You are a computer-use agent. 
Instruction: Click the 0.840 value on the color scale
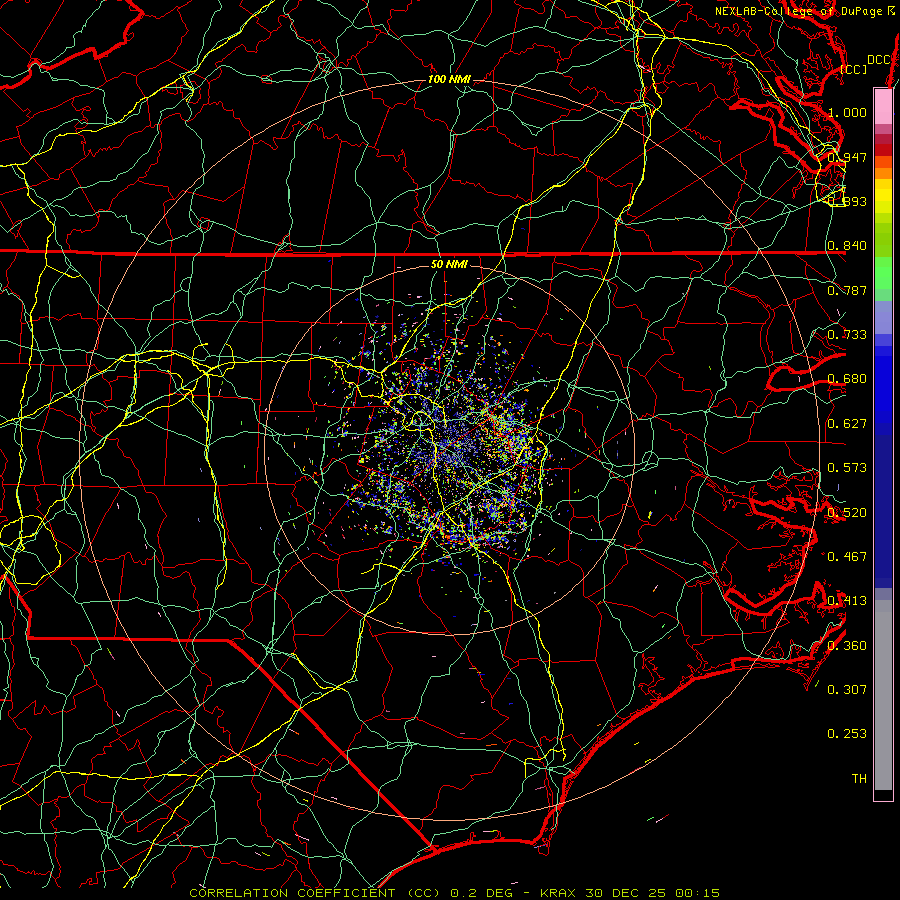847,246
